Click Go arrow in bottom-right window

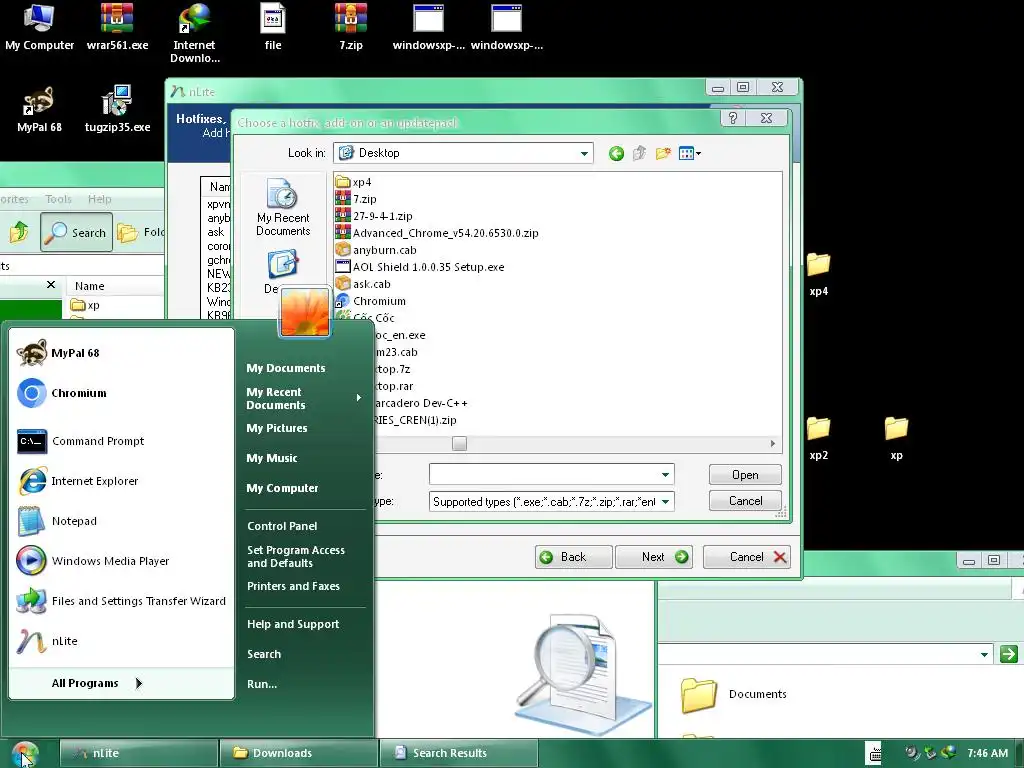point(1008,654)
